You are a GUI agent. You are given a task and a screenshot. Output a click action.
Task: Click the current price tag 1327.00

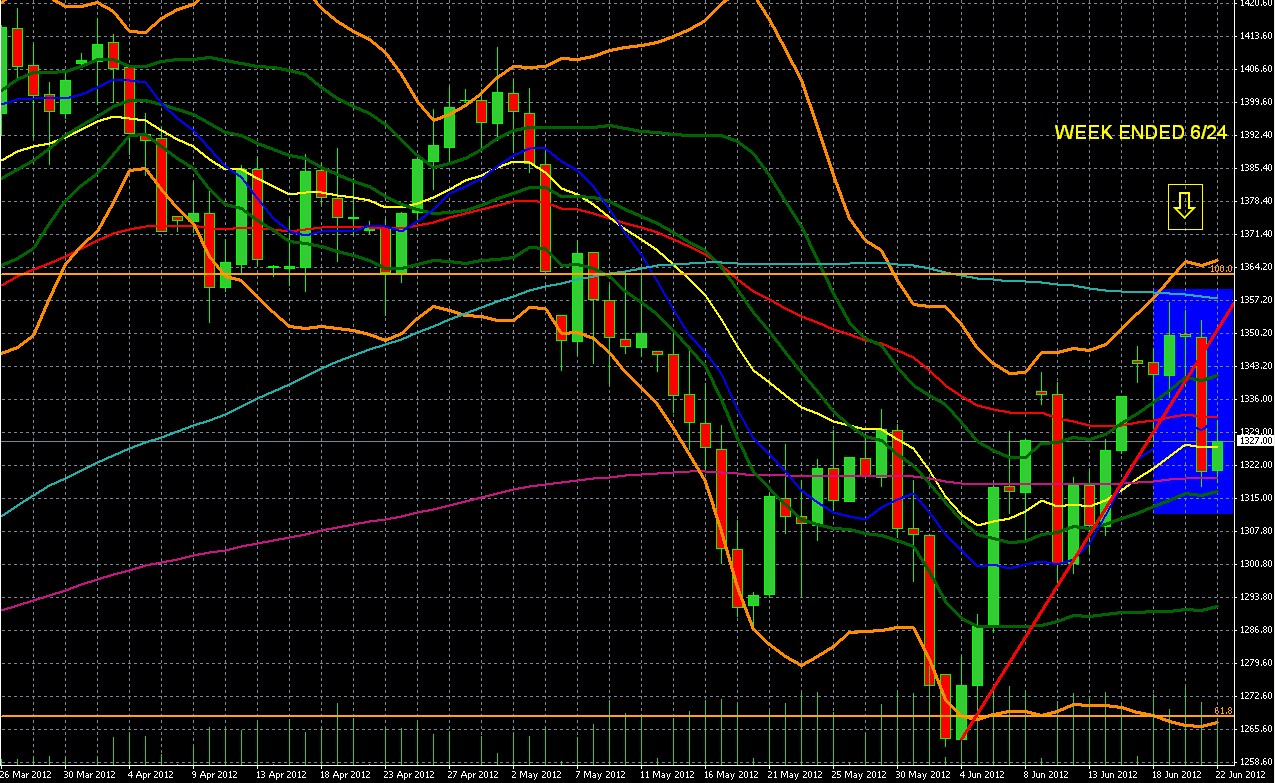tap(1254, 440)
